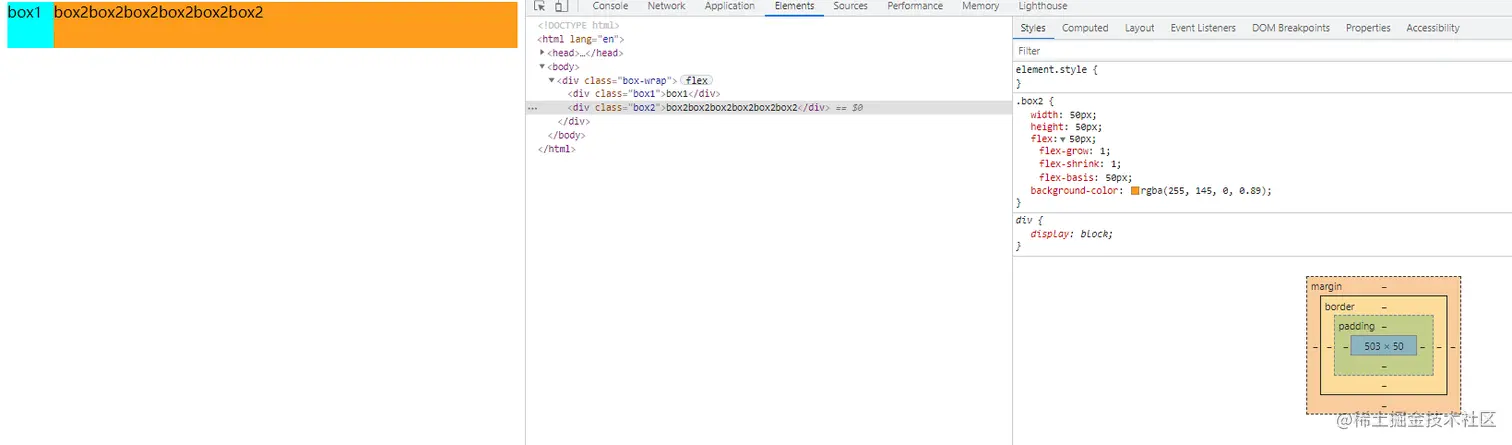Open the DOM Breakpoints tab

(x=1291, y=28)
